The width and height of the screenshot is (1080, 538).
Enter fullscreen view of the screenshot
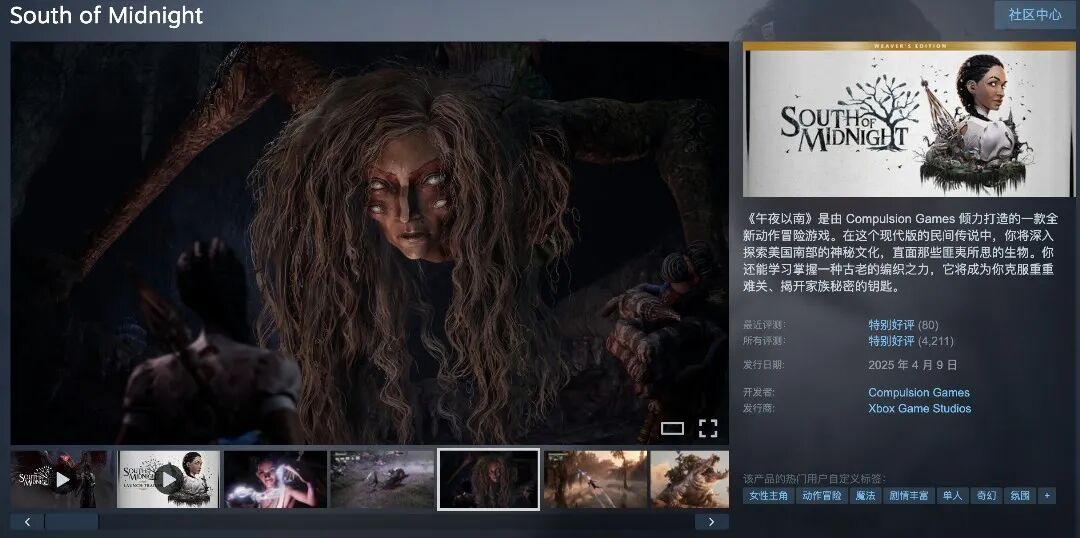point(708,428)
